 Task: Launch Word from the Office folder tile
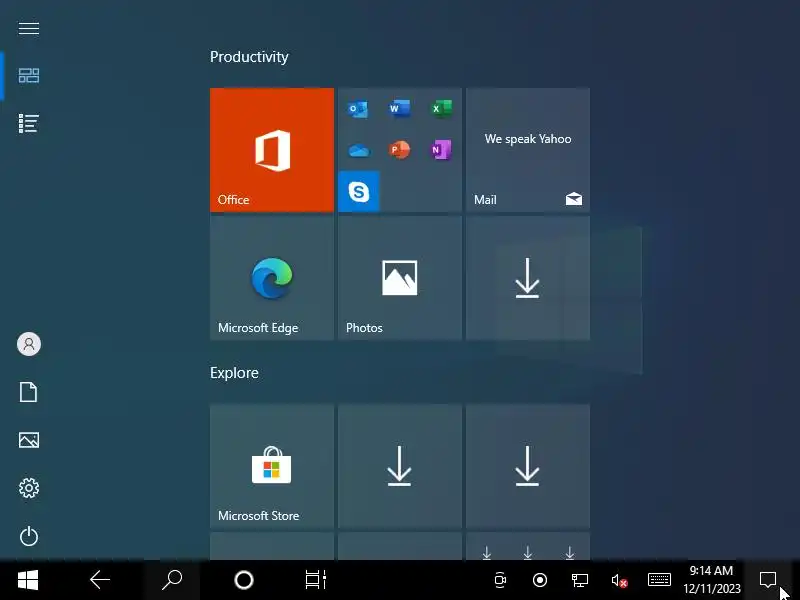[x=399, y=109]
